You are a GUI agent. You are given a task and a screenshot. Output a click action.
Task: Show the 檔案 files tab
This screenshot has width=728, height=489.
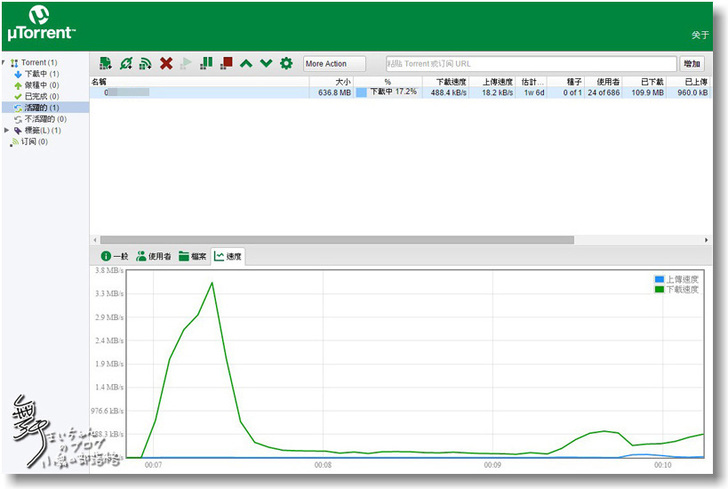pos(192,256)
